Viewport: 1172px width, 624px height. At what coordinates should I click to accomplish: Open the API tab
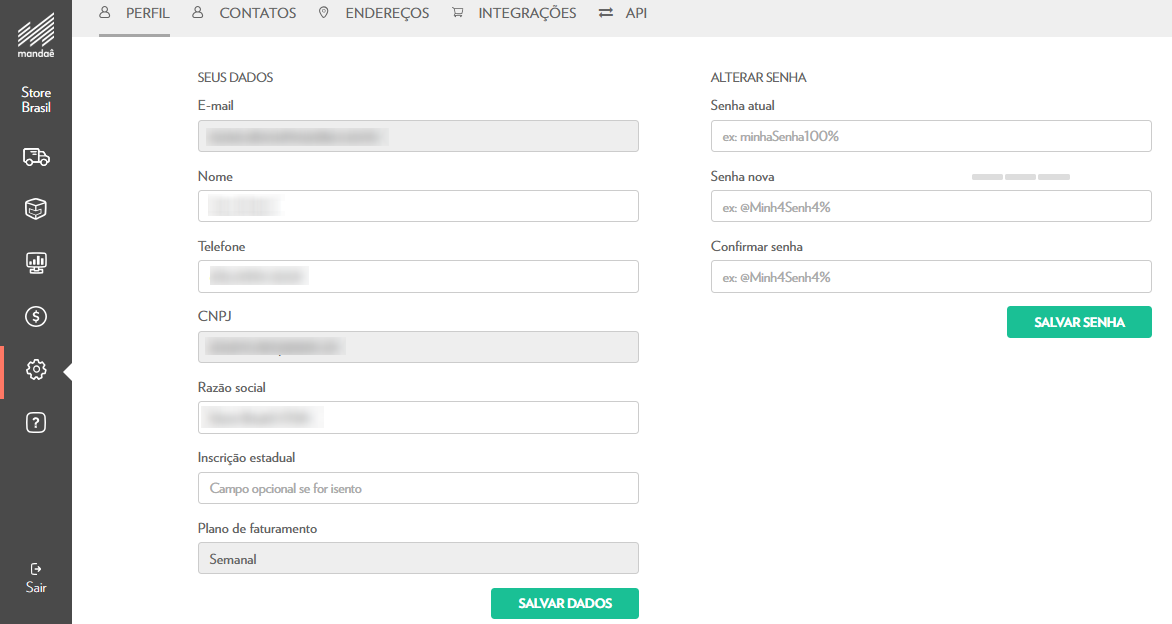[622, 14]
